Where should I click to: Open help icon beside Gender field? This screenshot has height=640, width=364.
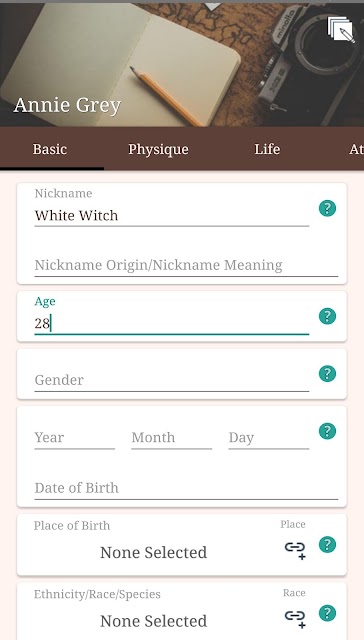327,374
